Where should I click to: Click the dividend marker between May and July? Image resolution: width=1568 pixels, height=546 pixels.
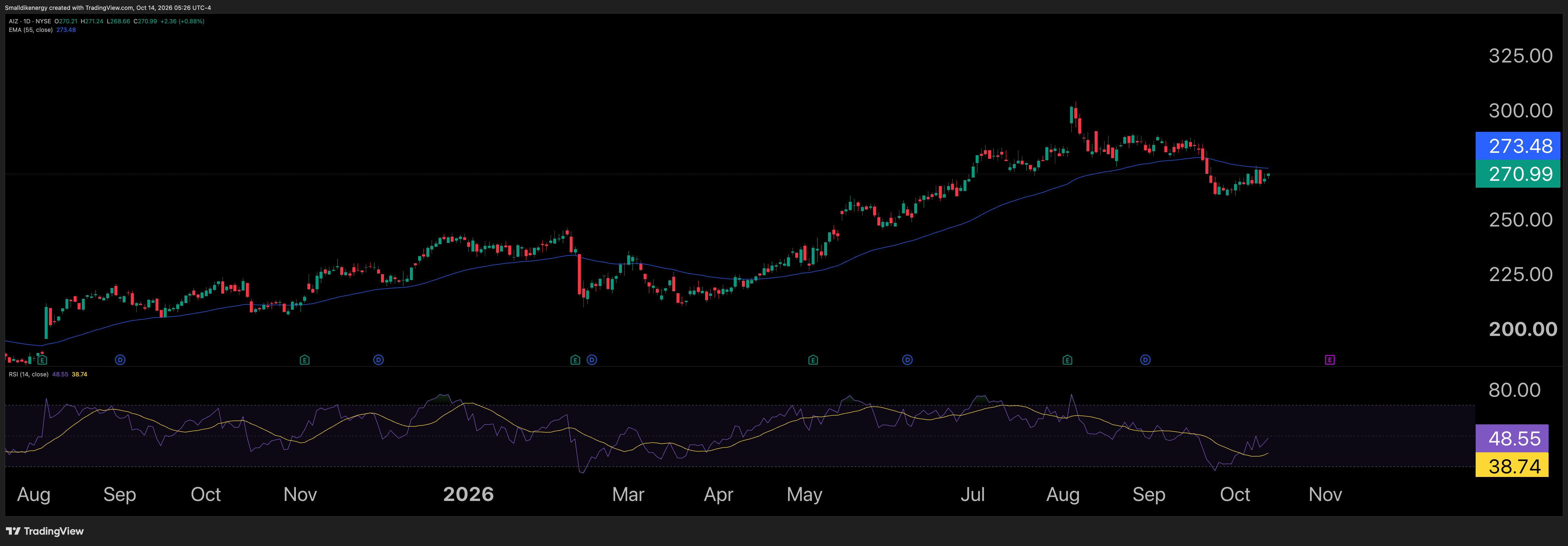point(907,360)
